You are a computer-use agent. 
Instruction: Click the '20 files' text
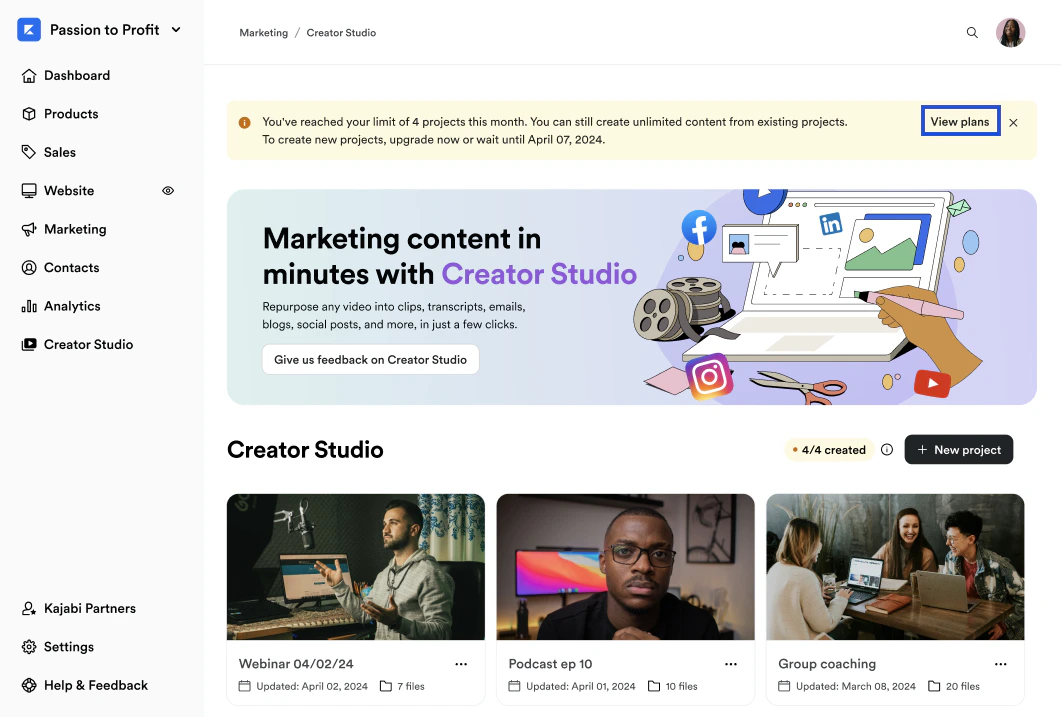tap(963, 686)
